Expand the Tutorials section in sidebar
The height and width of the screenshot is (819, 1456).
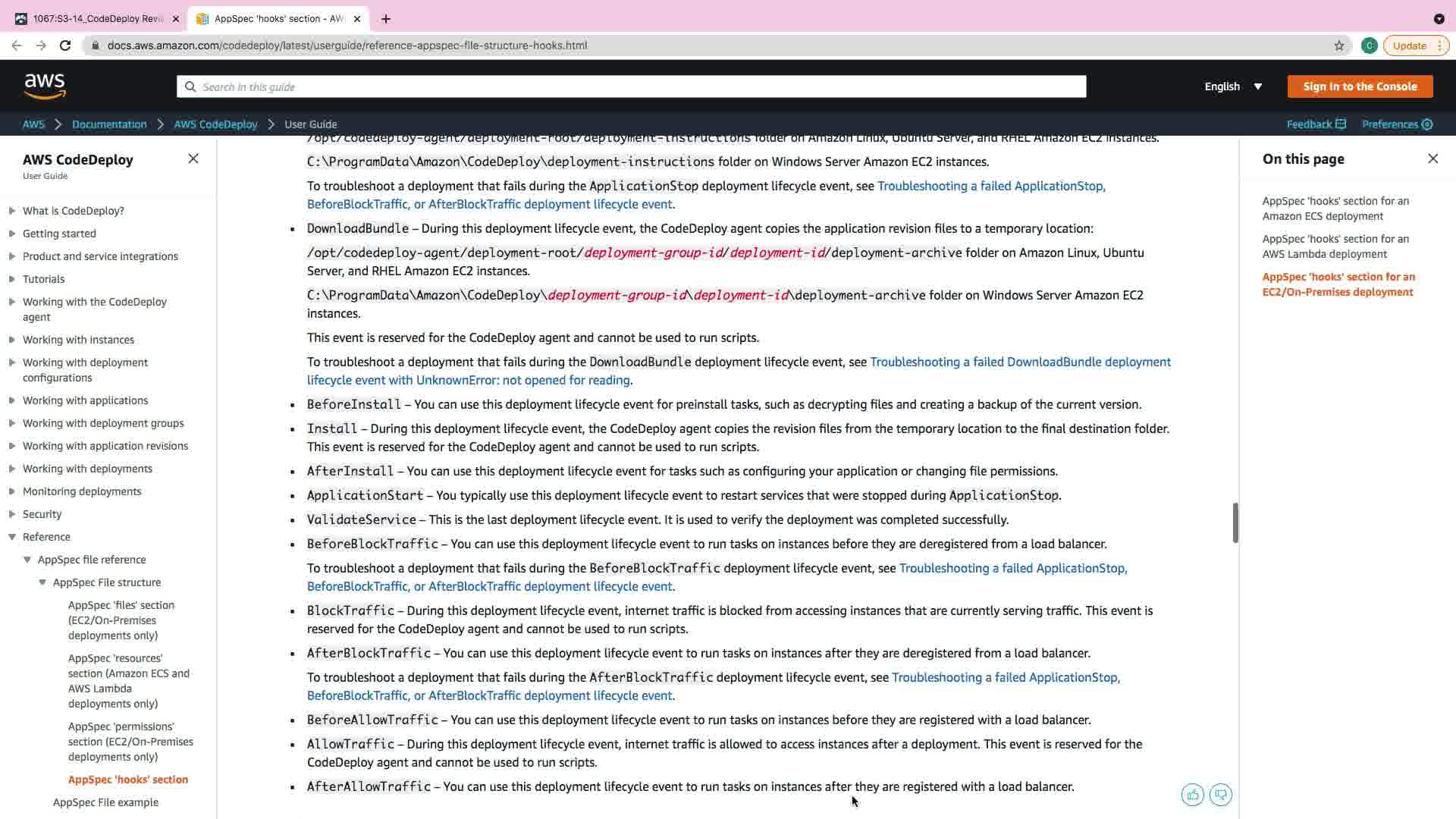(x=12, y=279)
